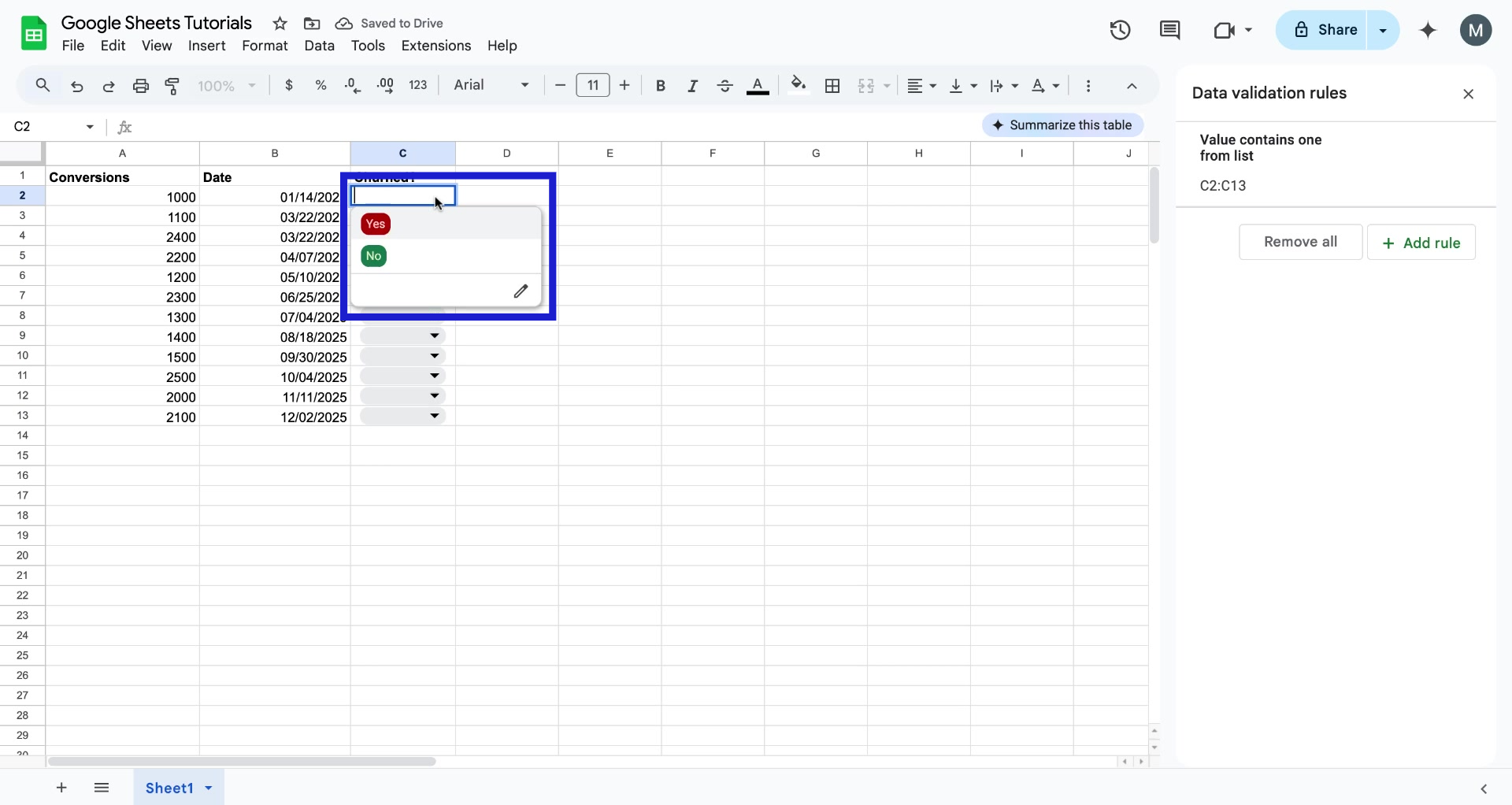Viewport: 1512px width, 805px height.
Task: Select the paint format tool
Action: coord(172,87)
